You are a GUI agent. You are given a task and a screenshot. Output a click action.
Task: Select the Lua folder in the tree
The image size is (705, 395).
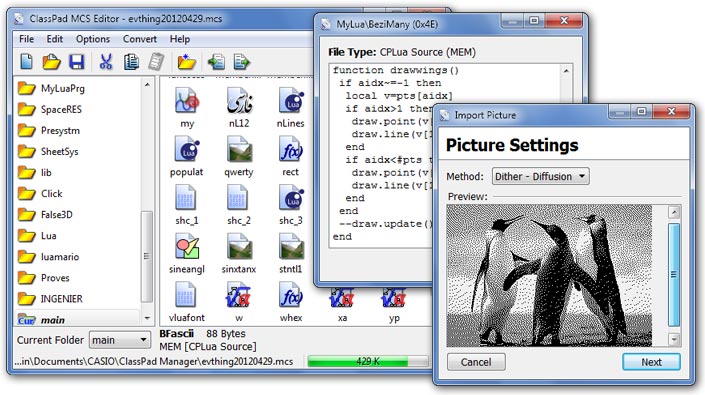pos(37,236)
